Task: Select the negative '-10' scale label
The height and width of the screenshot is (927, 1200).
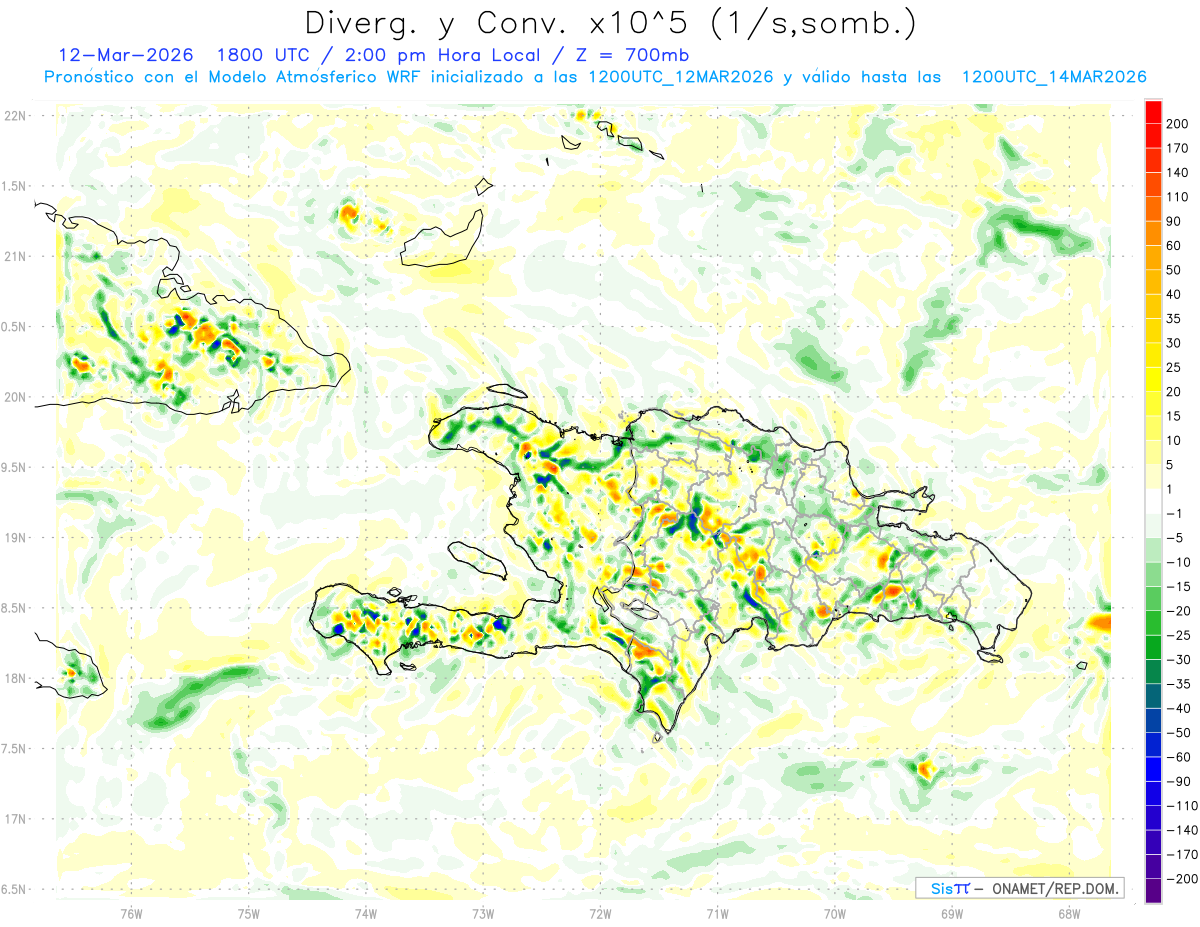Action: 1179,562
